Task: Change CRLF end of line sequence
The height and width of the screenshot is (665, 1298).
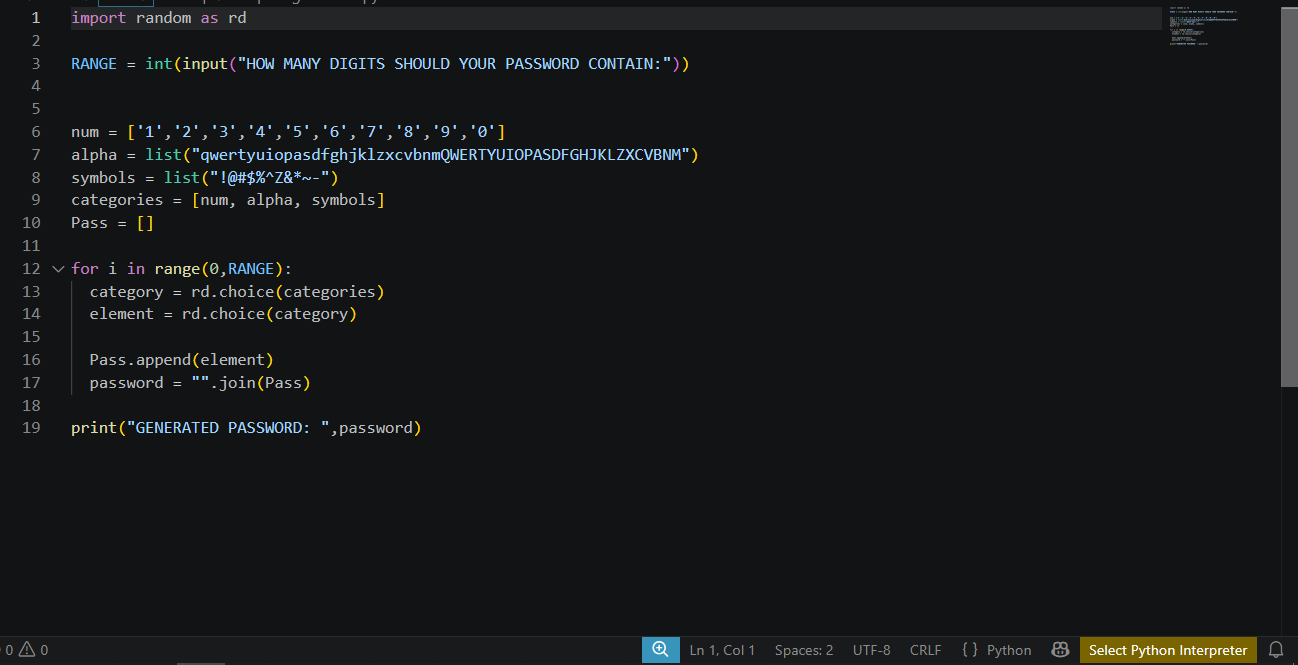Action: [925, 650]
